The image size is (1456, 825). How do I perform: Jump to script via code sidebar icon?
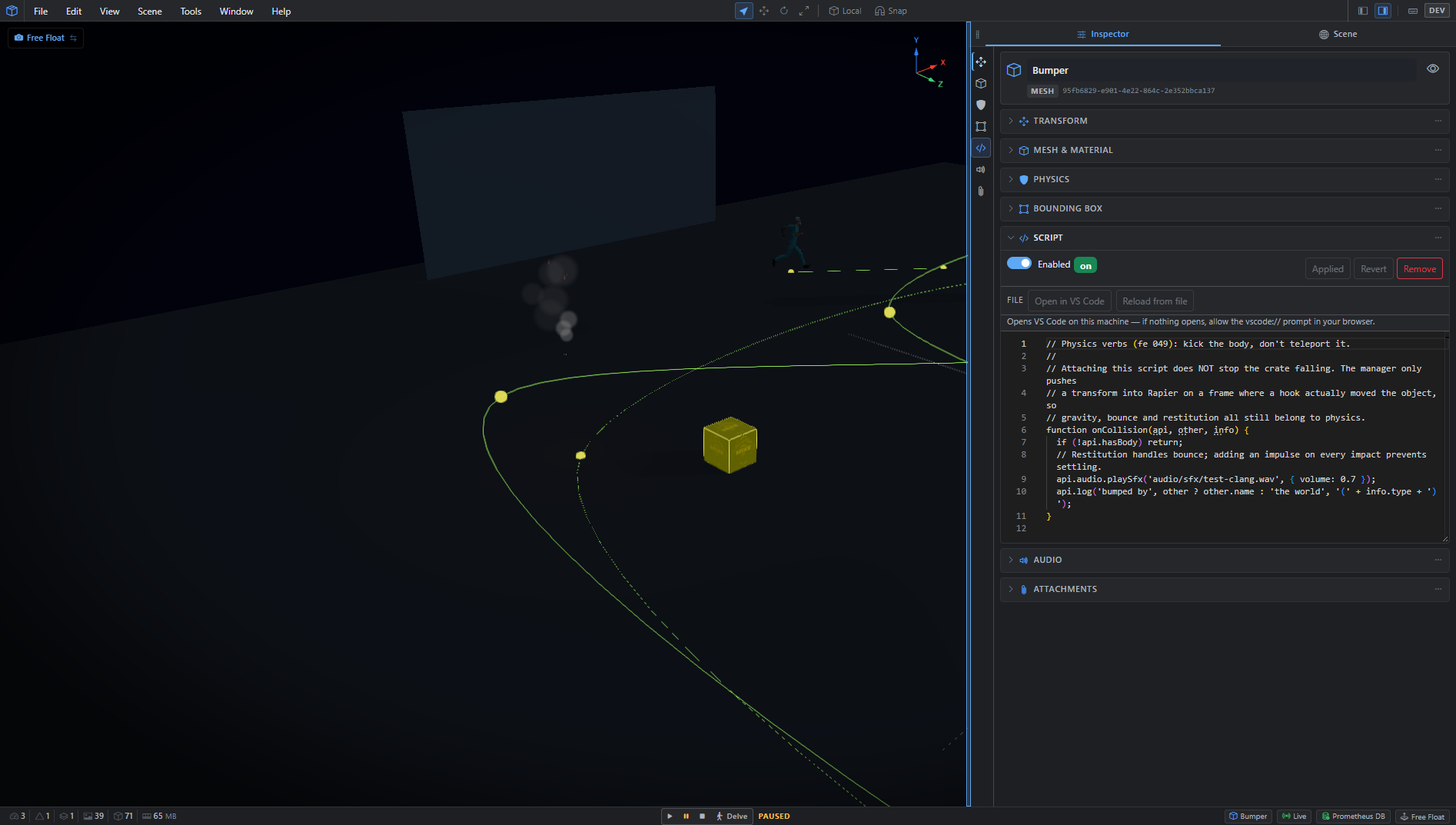point(981,148)
